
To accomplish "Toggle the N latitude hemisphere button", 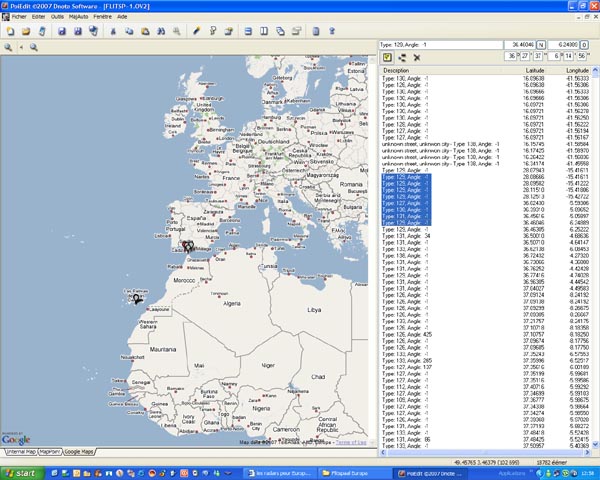I will click(x=543, y=45).
